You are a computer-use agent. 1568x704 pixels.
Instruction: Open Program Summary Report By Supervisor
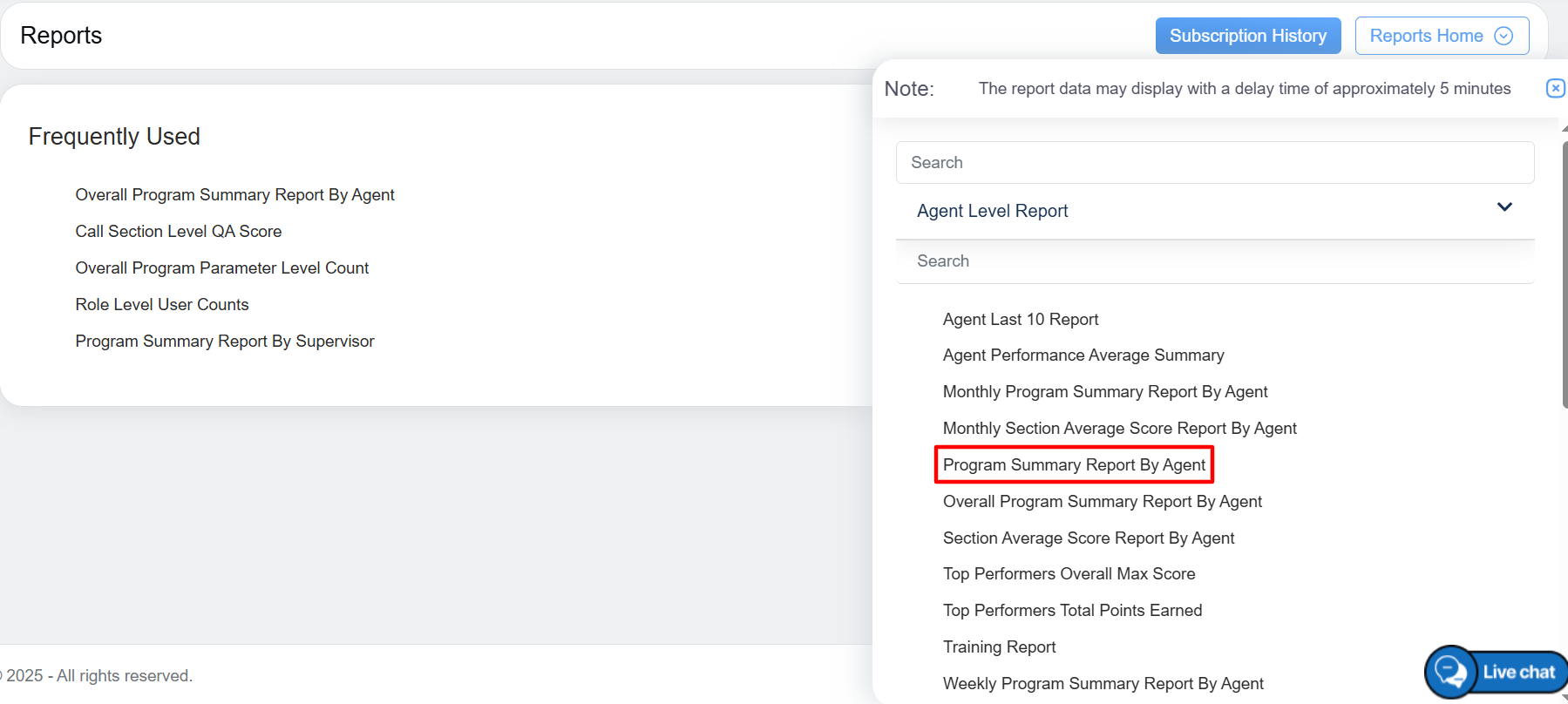click(x=225, y=342)
